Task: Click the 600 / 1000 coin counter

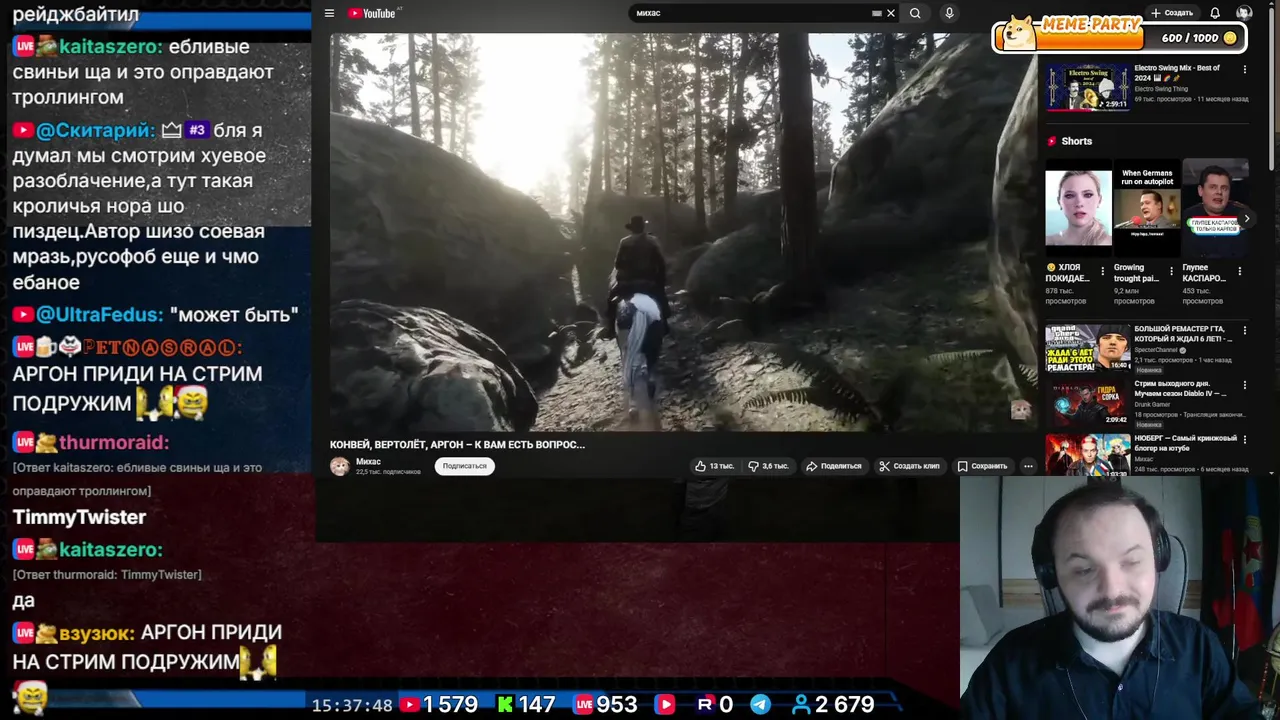Action: (1199, 38)
